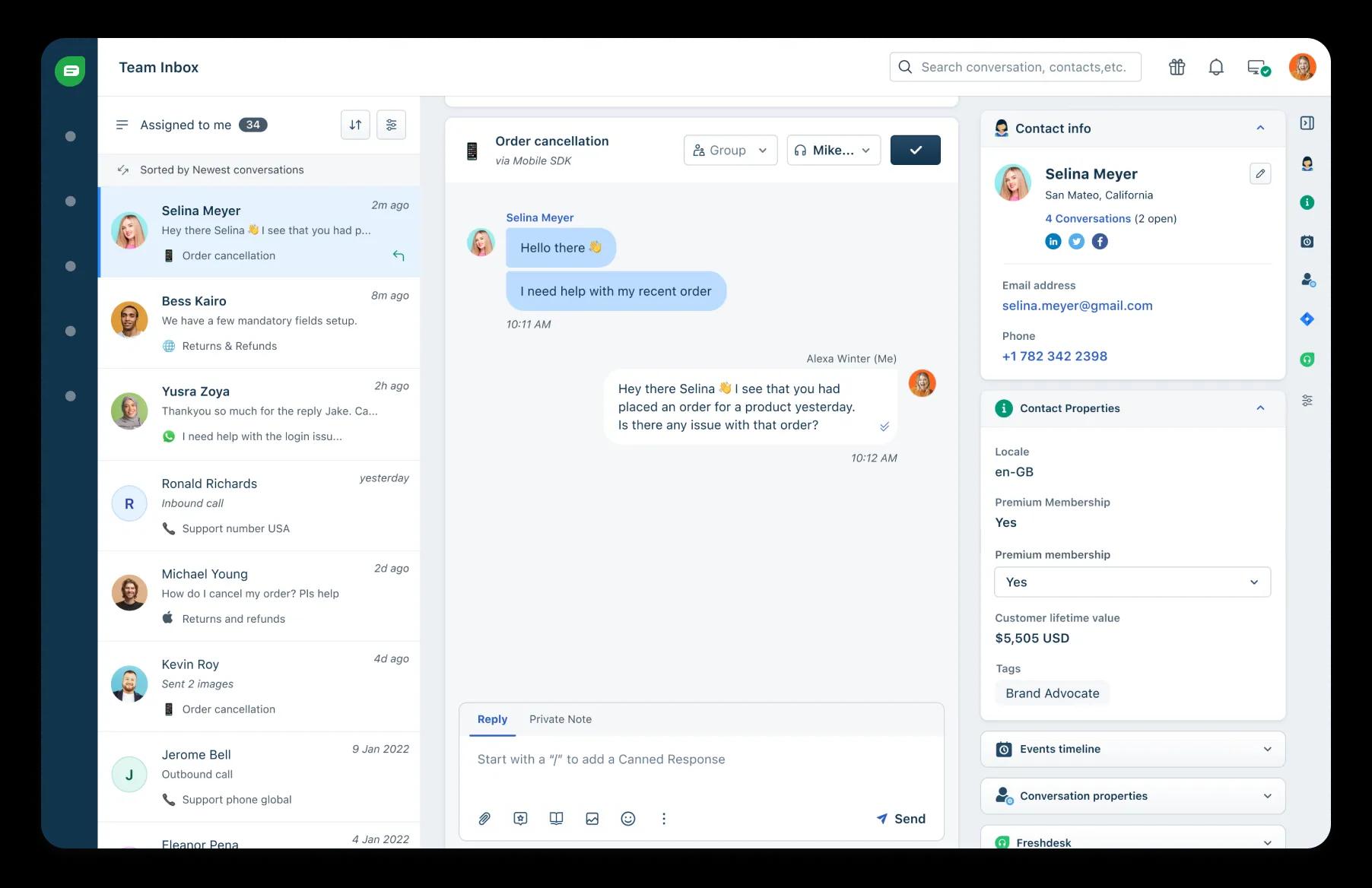This screenshot has width=1372, height=888.
Task: Select the last dot in left navigation
Action: click(71, 396)
